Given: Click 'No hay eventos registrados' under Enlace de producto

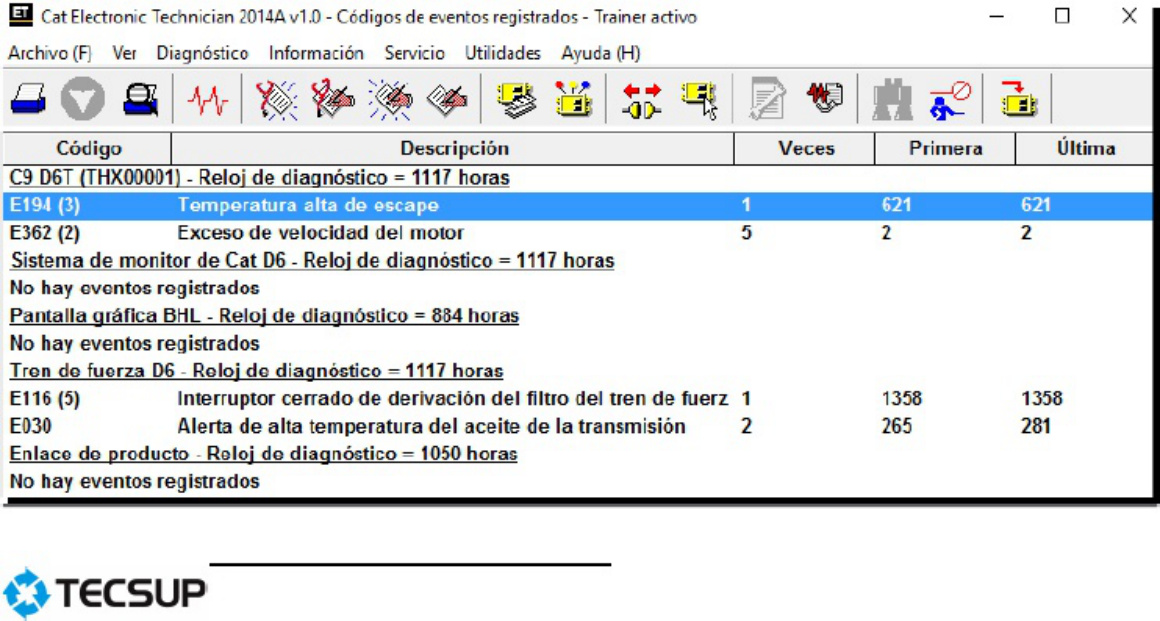Looking at the screenshot, I should tap(135, 482).
